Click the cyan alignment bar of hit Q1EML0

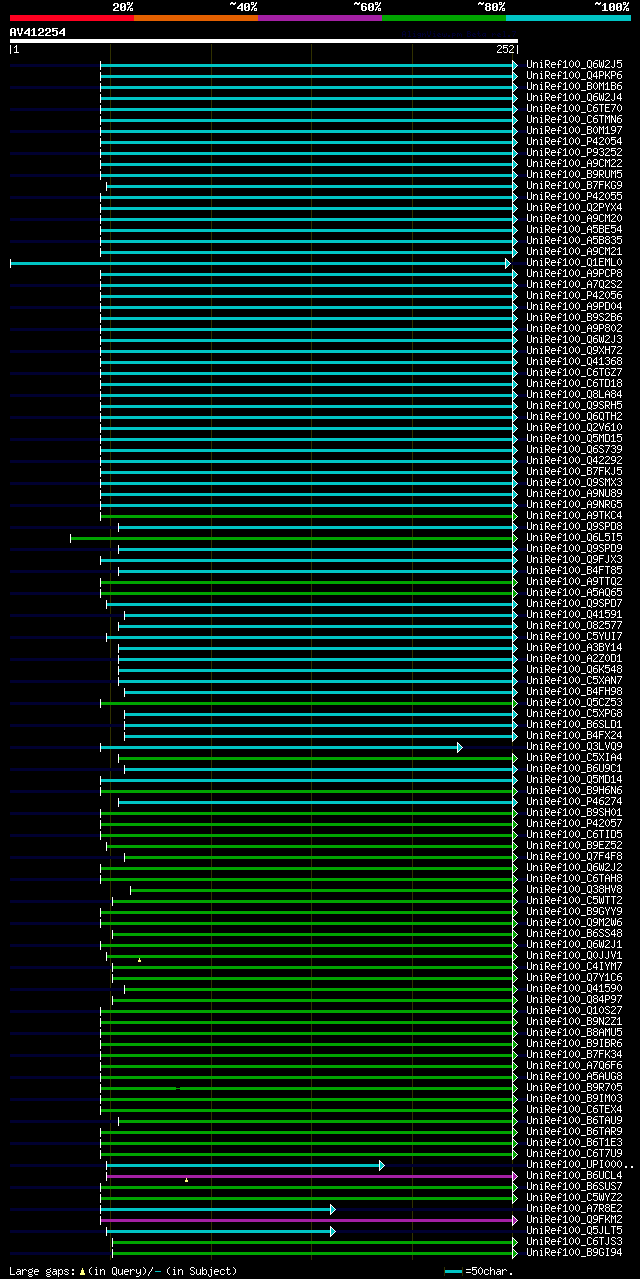click(x=260, y=263)
